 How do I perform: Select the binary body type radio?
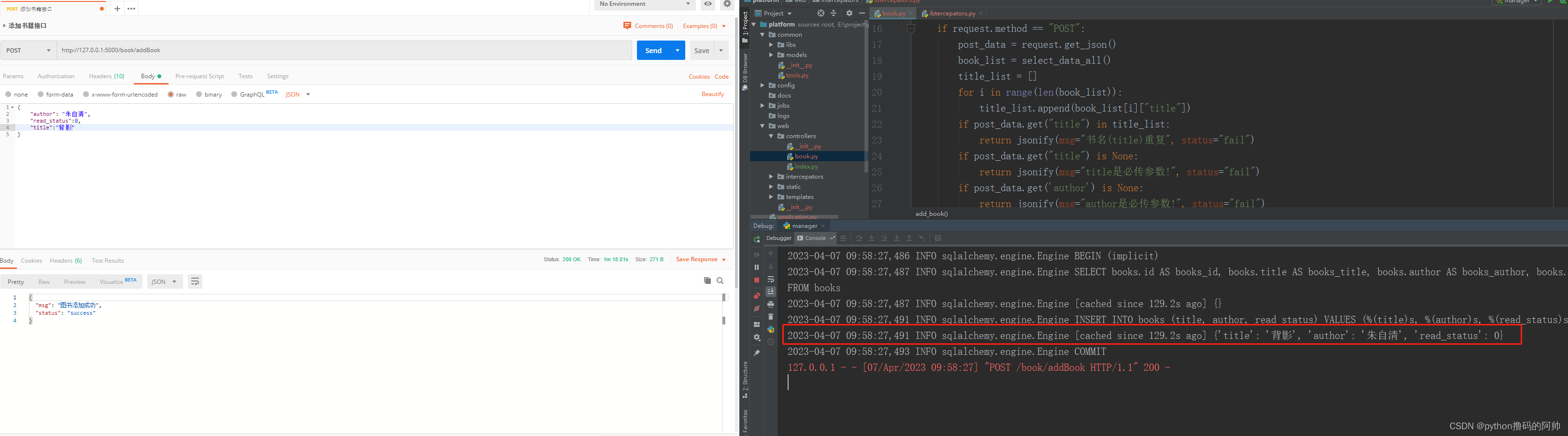pos(199,94)
